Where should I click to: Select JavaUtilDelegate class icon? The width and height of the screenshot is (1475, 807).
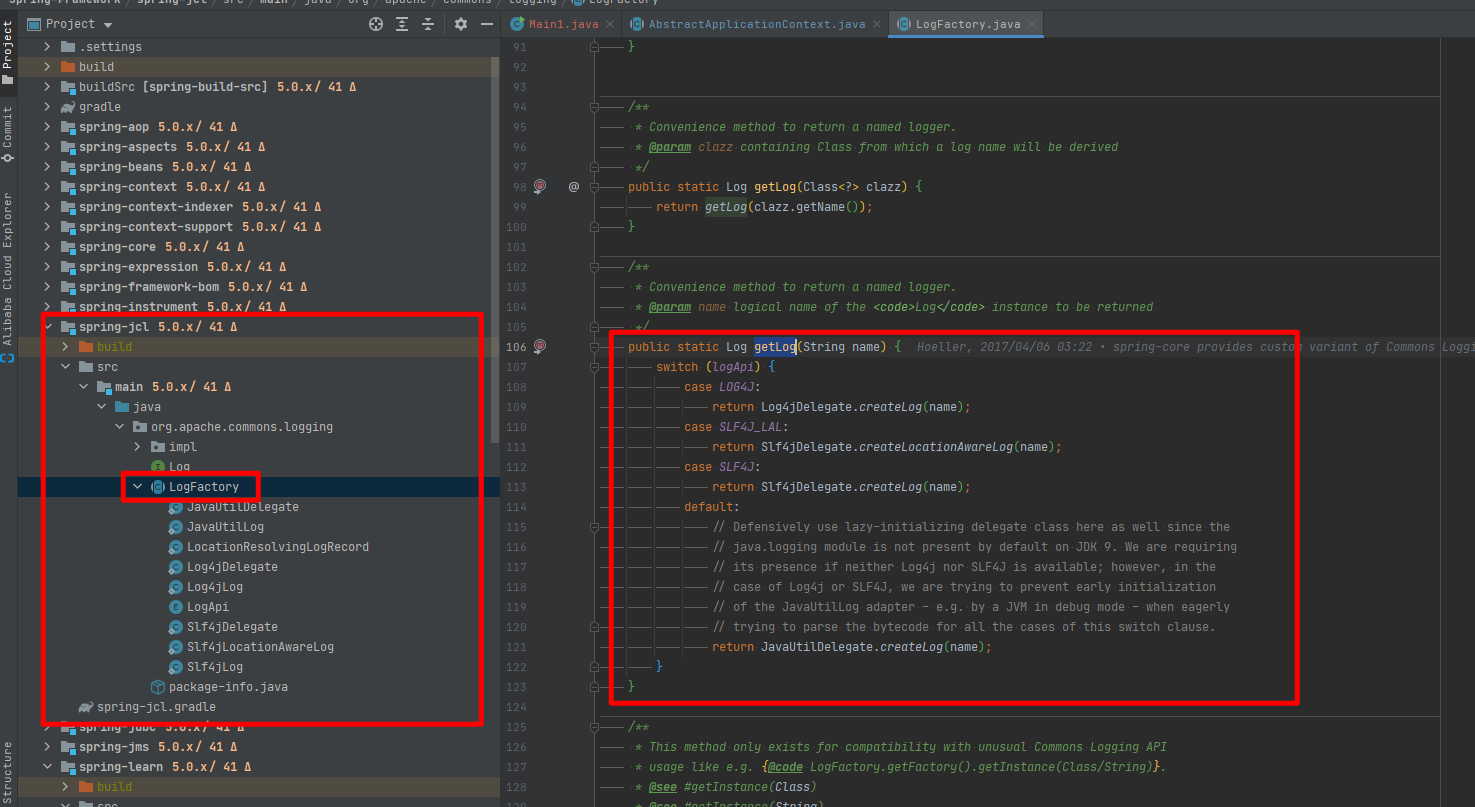(176, 507)
